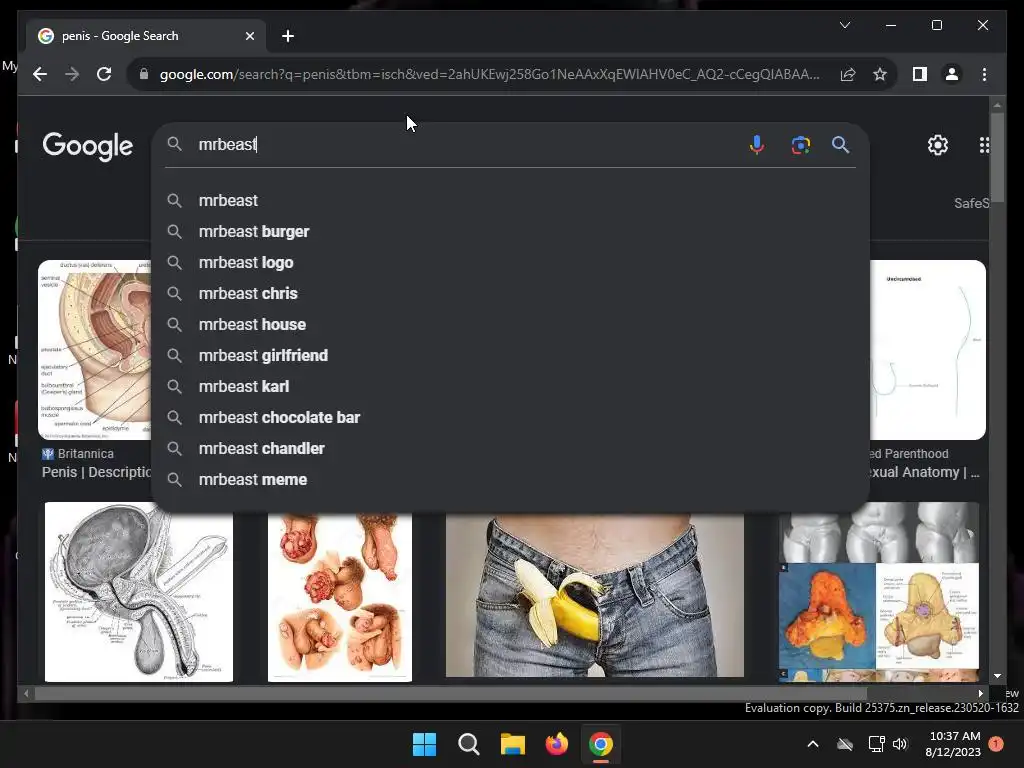
Task: Choose suggestion 'mrbeast girlfriend'
Action: (511, 356)
